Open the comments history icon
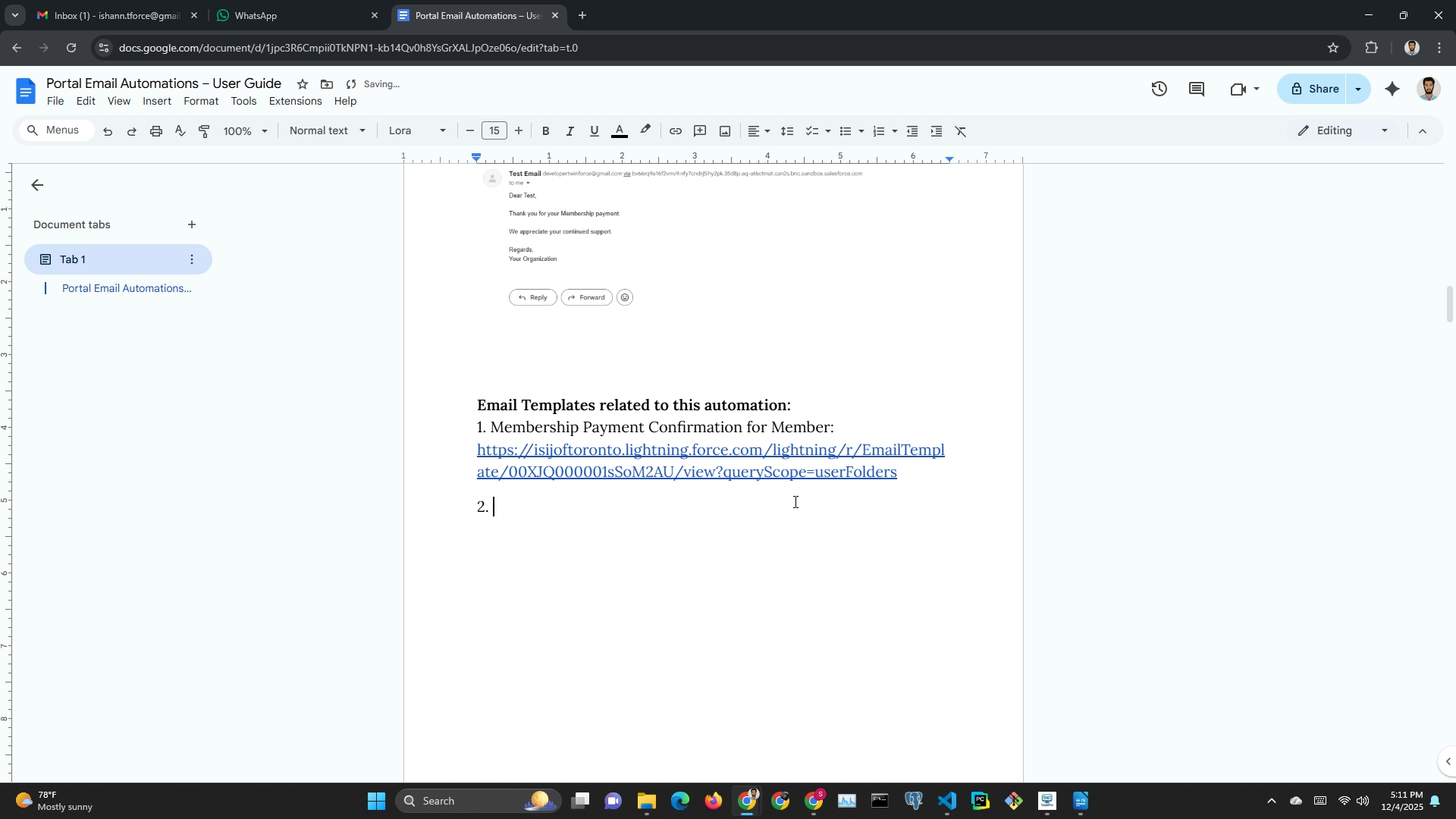 (1197, 89)
